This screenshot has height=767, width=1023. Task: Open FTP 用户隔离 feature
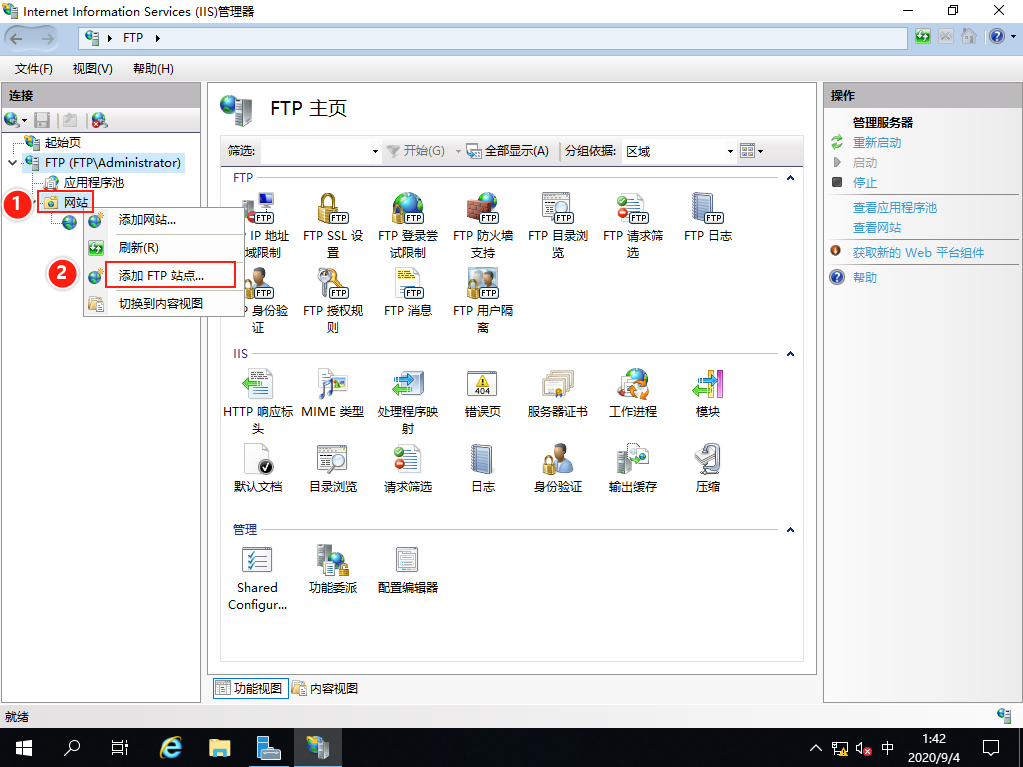pos(483,300)
